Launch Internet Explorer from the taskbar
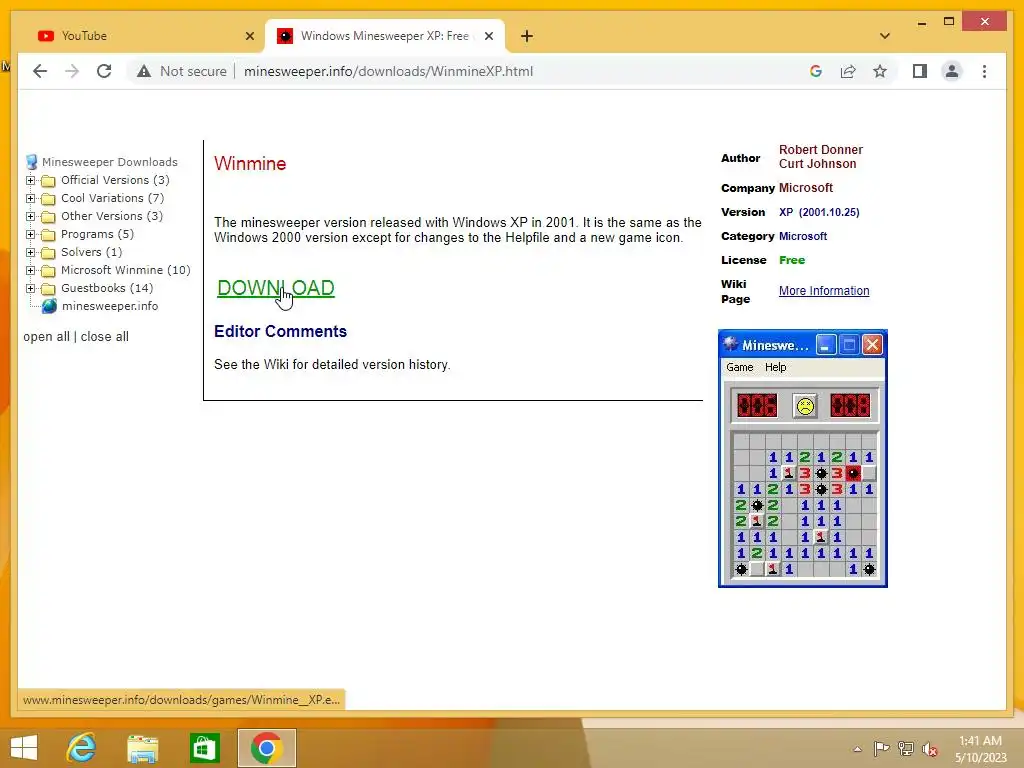 pyautogui.click(x=82, y=748)
